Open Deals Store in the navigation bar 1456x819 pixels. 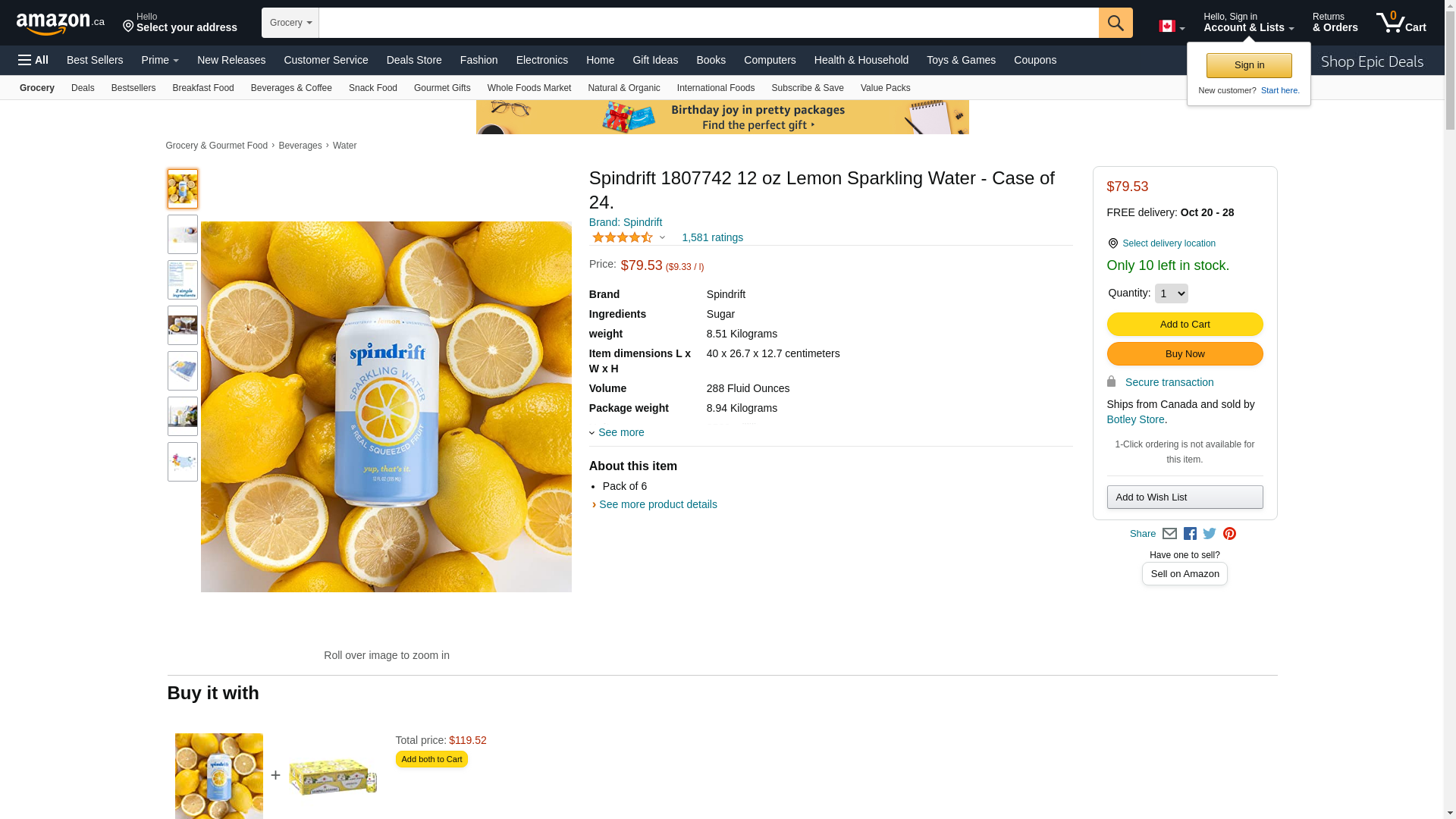414,60
